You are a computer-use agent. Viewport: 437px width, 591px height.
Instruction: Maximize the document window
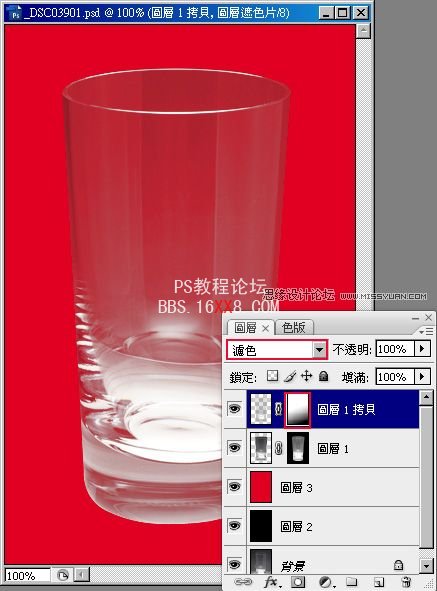[343, 13]
